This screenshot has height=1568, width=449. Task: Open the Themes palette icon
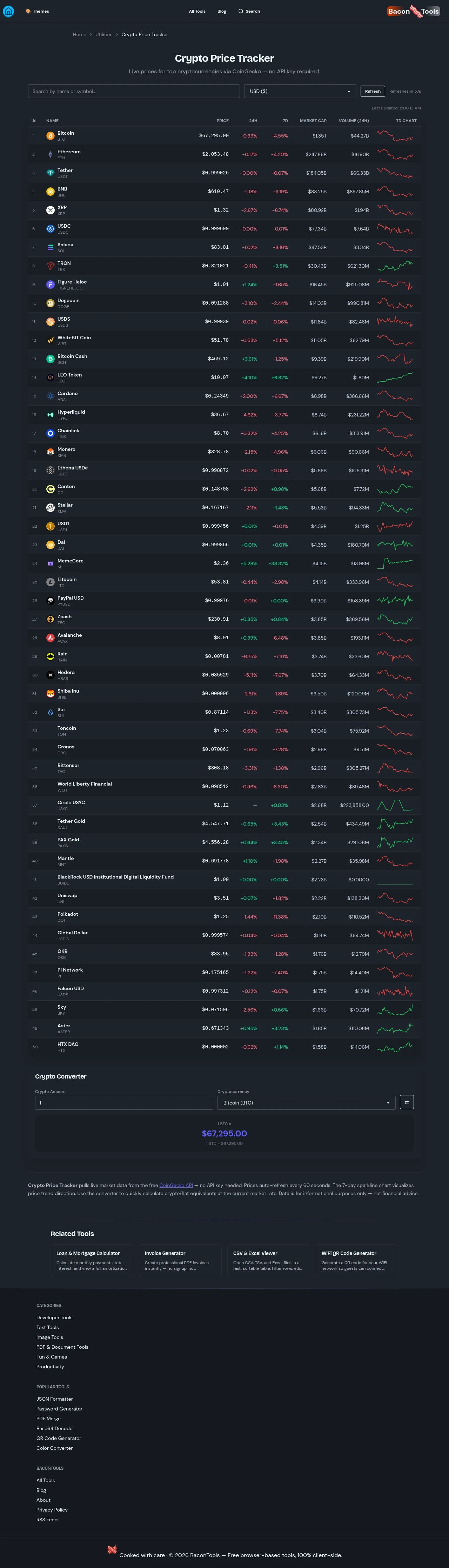(x=28, y=12)
